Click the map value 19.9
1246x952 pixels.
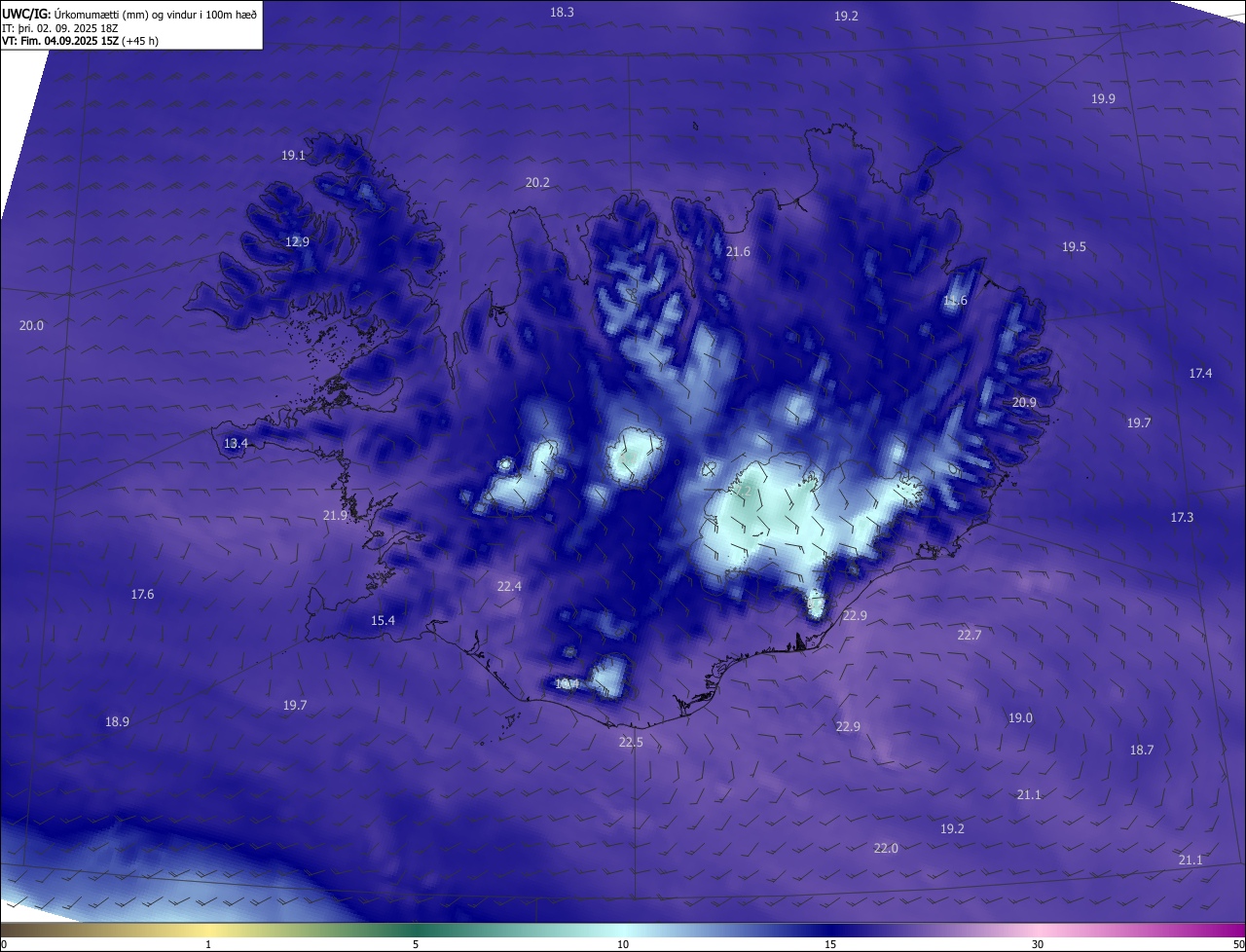coord(1103,99)
